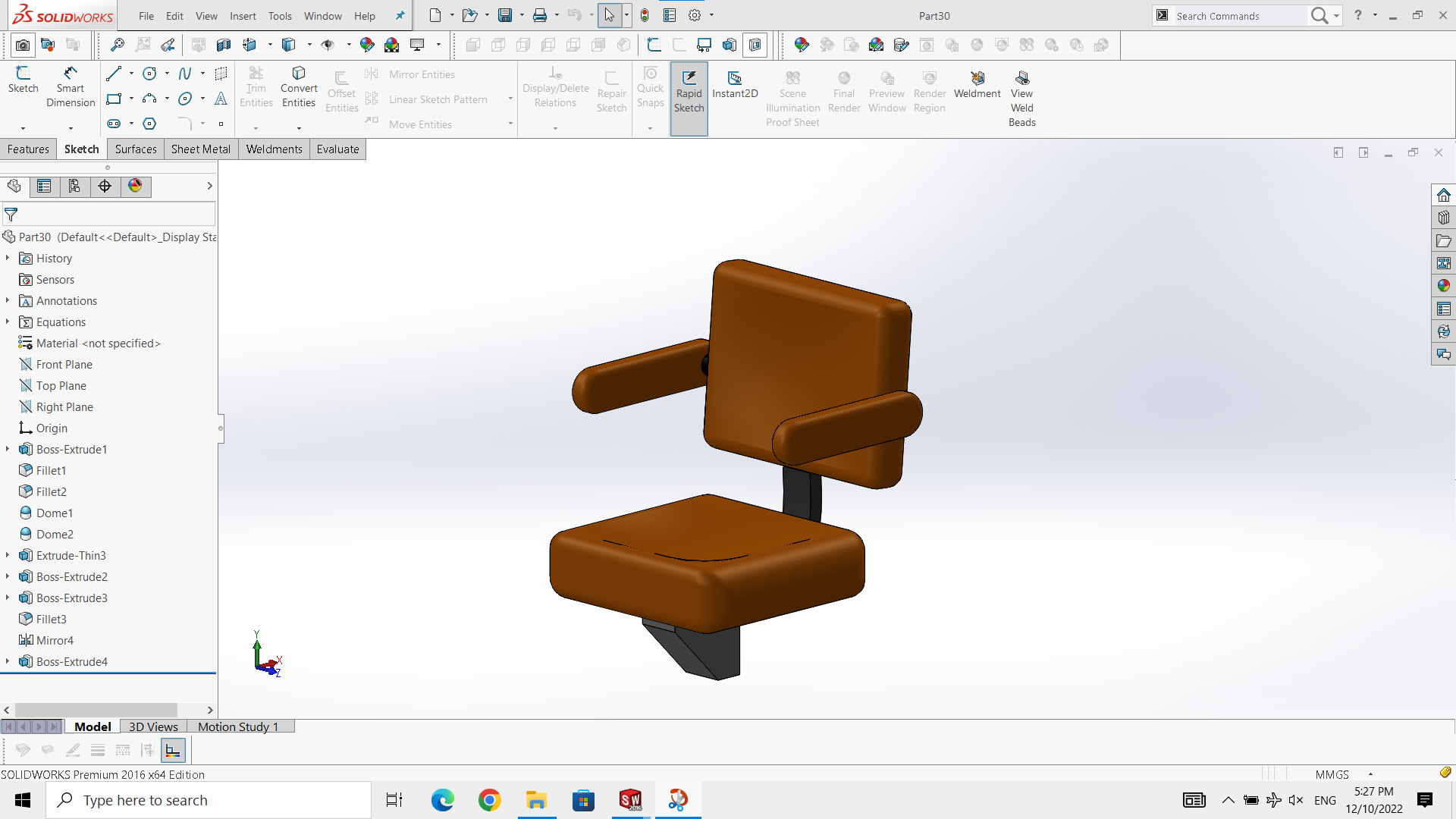The image size is (1456, 819).
Task: Switch to the Features tab
Action: coord(28,149)
